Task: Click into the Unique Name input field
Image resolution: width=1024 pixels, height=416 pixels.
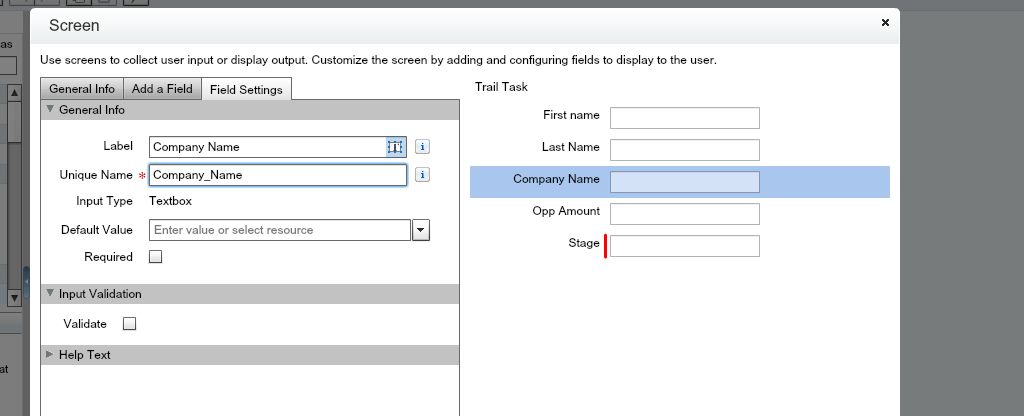Action: pos(277,175)
